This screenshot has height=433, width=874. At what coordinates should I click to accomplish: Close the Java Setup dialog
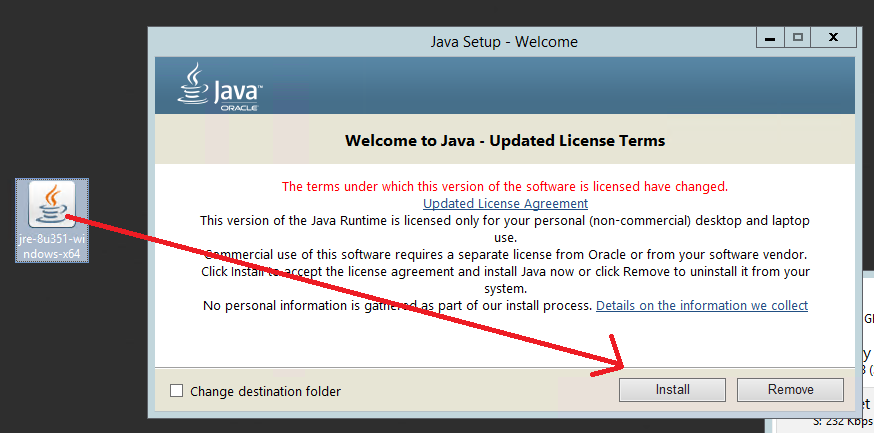point(833,37)
